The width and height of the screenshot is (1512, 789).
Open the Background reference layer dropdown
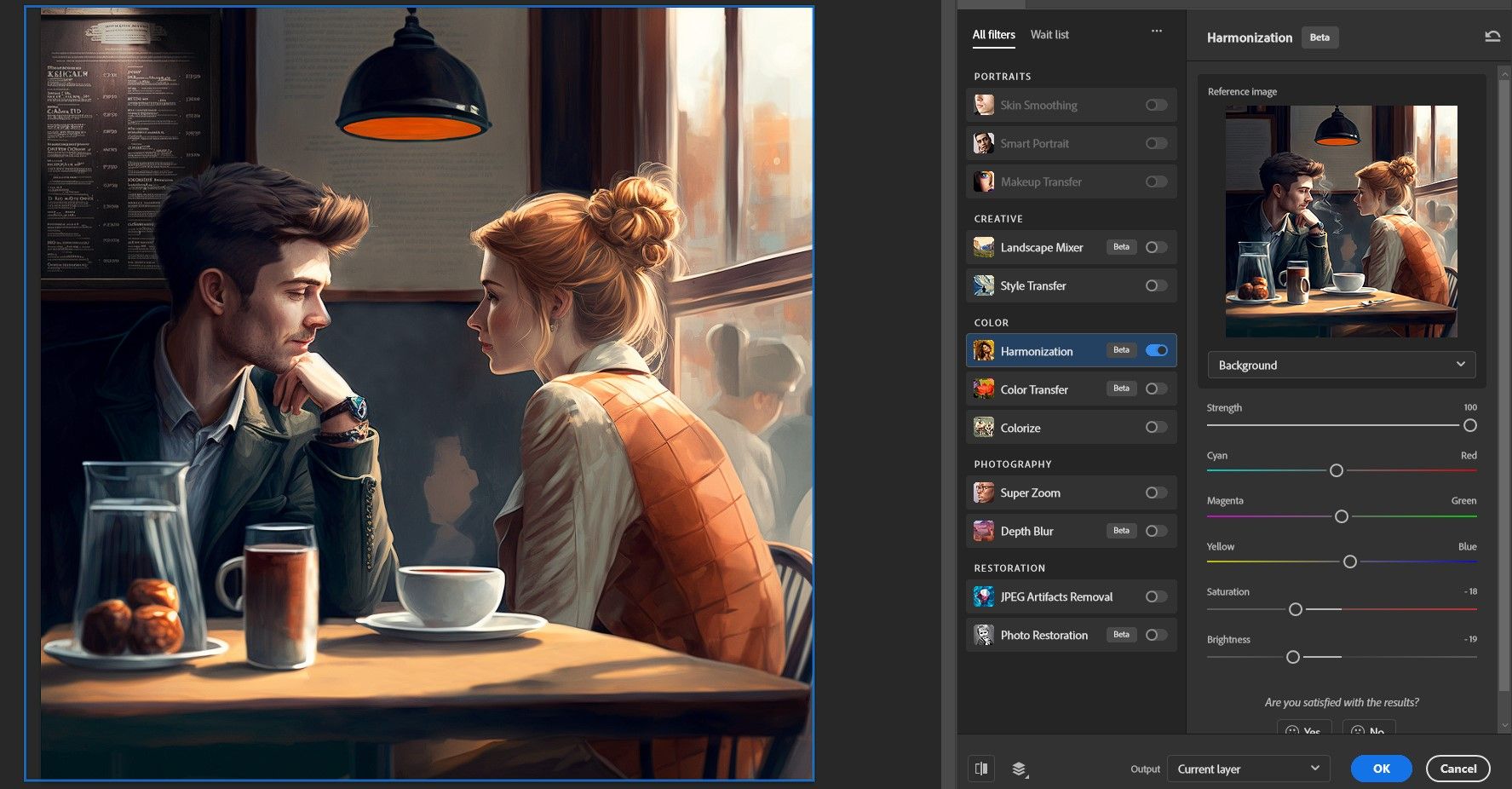[1341, 365]
